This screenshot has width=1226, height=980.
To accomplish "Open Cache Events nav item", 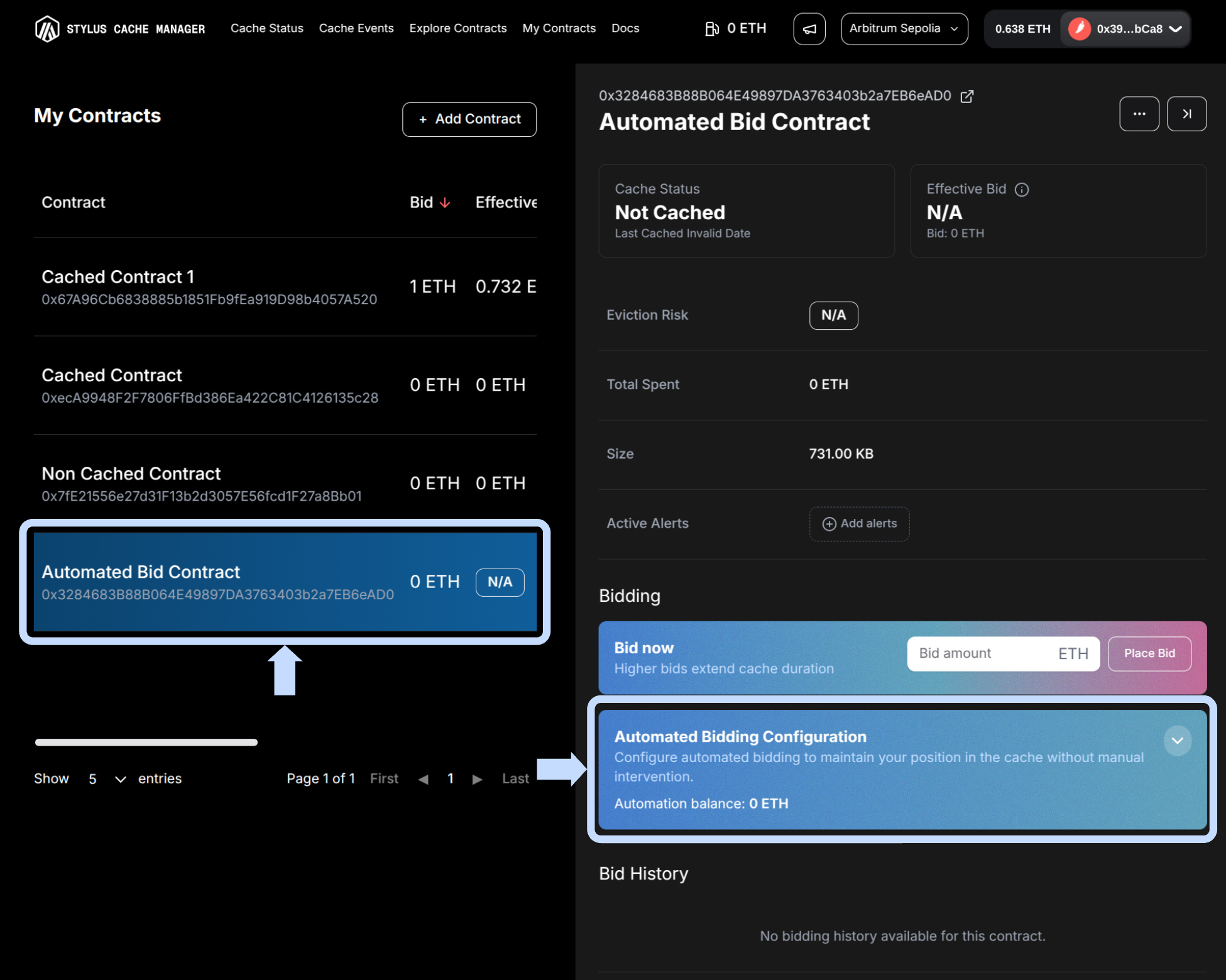I will 356,28.
